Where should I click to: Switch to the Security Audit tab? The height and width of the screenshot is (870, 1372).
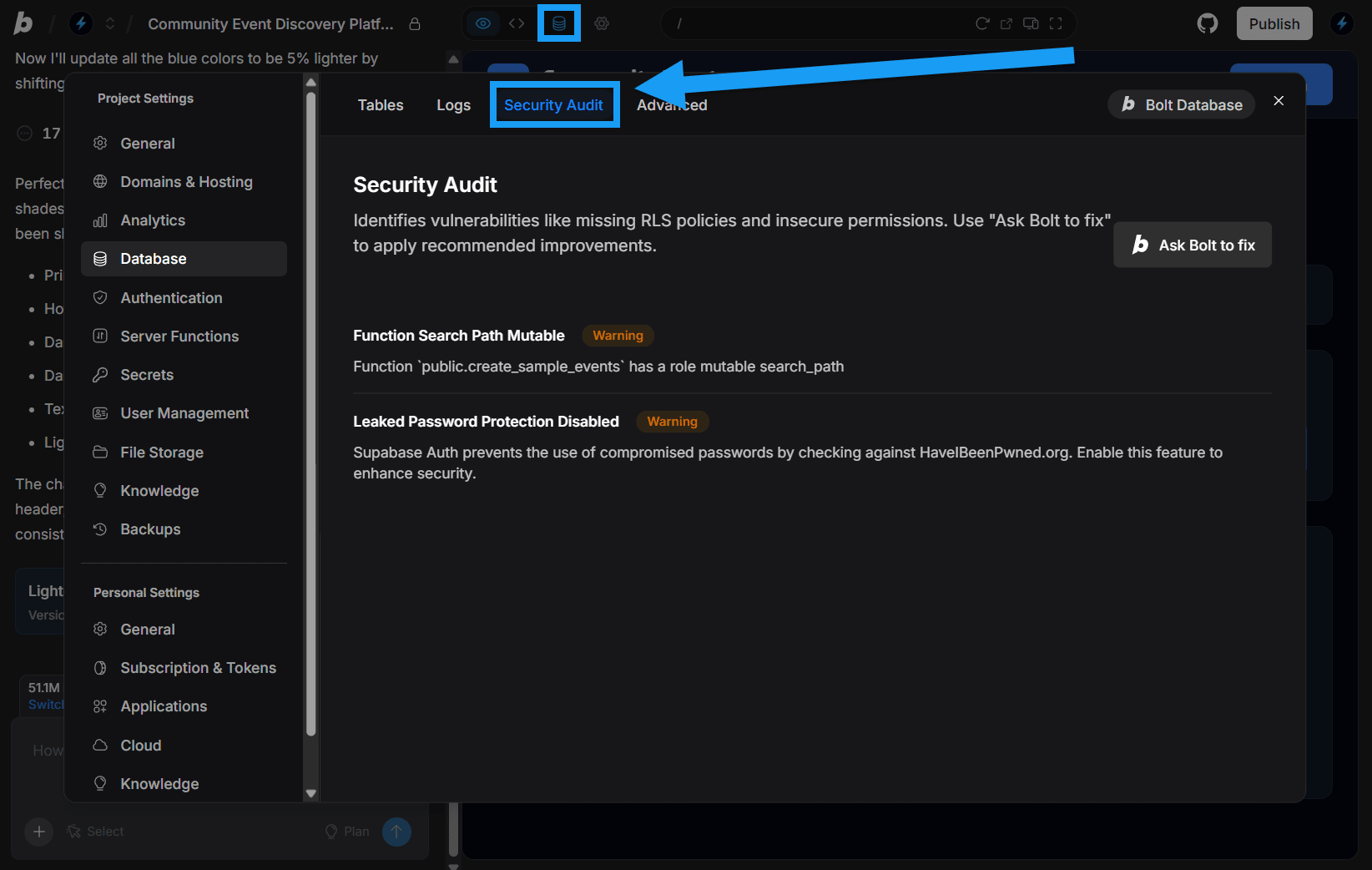tap(553, 104)
